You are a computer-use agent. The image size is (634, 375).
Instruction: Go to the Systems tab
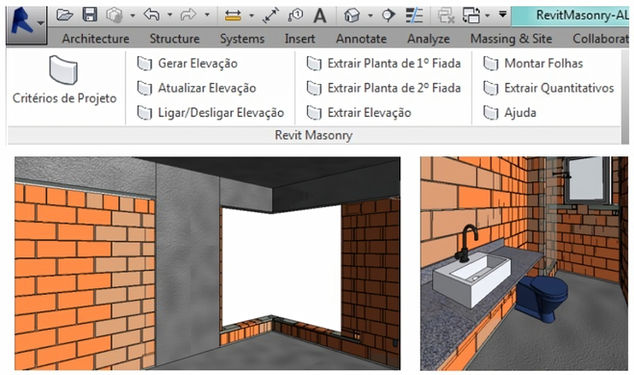click(242, 39)
